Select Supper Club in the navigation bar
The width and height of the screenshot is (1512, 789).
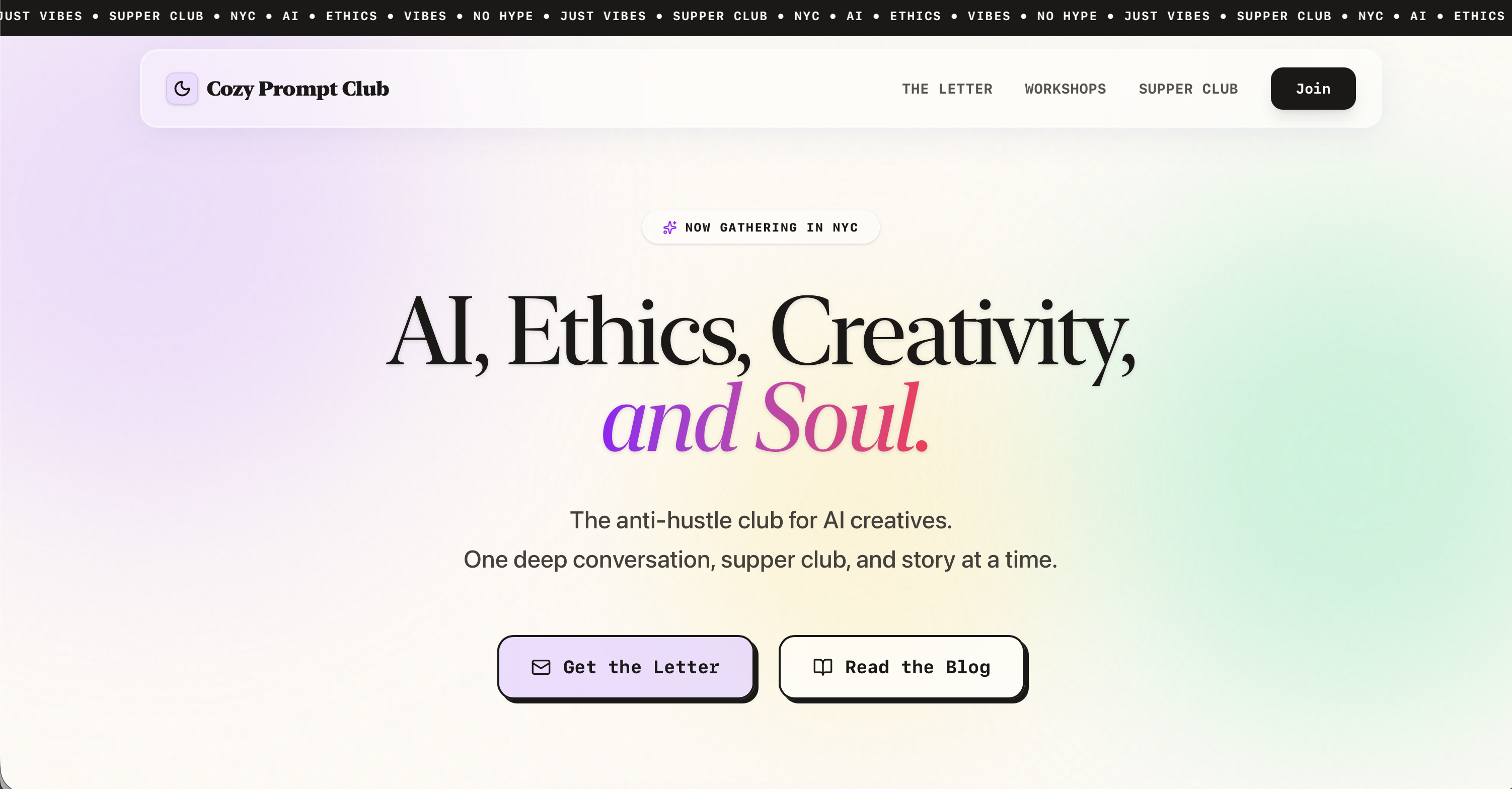[x=1188, y=89]
